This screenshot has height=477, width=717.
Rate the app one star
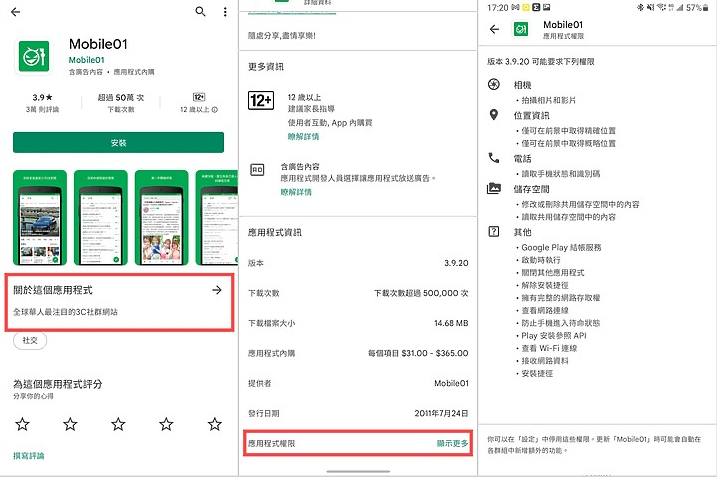(x=22, y=424)
